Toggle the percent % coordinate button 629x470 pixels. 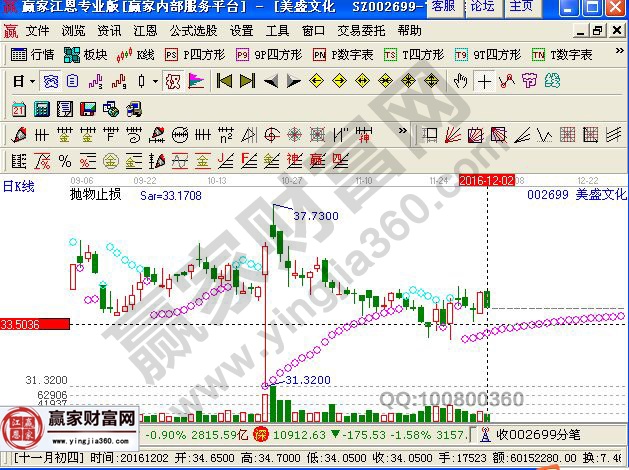pos(63,160)
